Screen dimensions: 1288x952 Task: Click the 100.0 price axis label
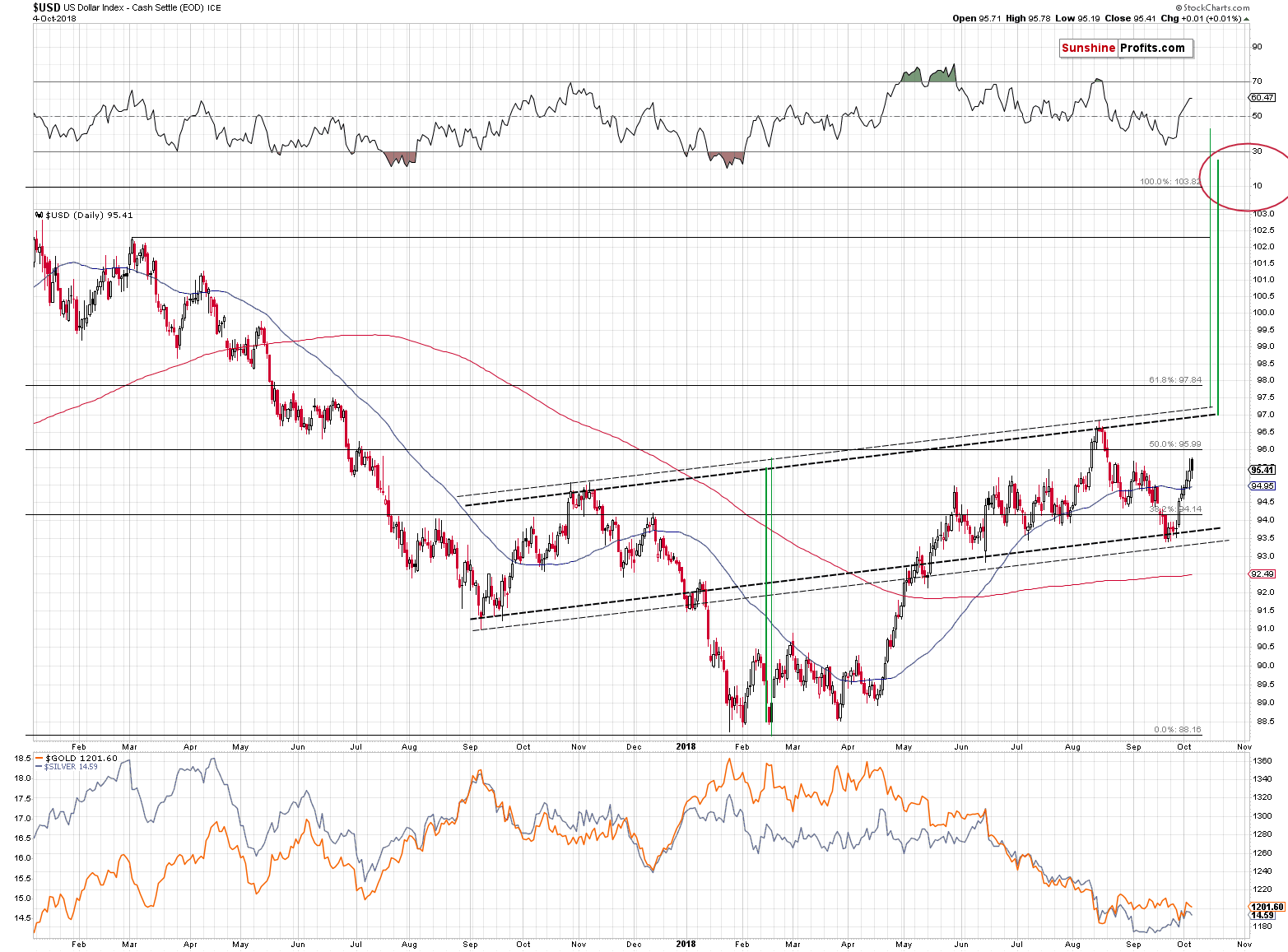1263,313
